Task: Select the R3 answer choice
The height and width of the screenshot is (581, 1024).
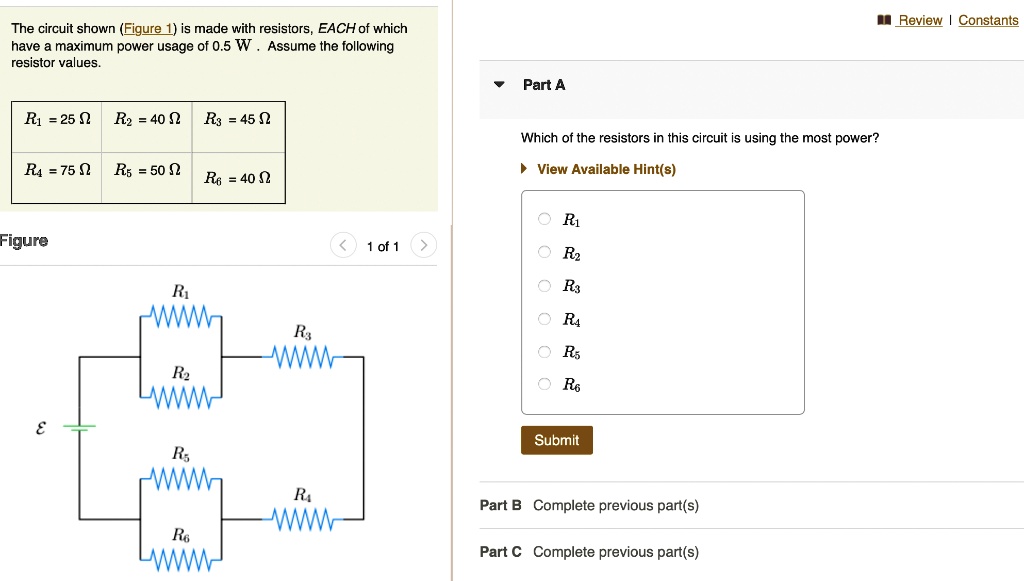Action: click(x=544, y=286)
